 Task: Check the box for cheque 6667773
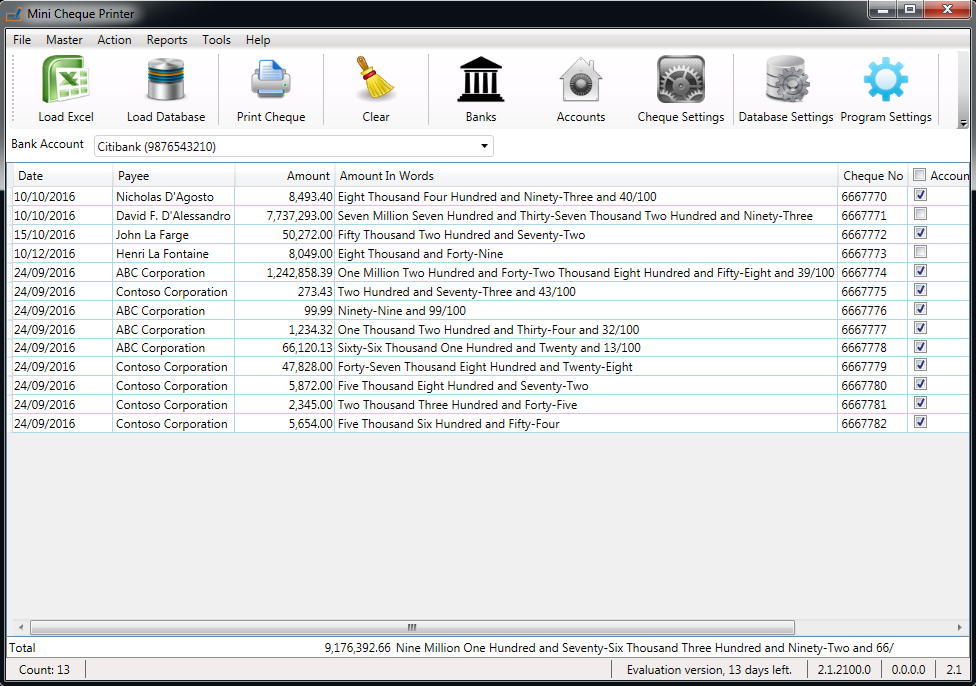tap(921, 252)
